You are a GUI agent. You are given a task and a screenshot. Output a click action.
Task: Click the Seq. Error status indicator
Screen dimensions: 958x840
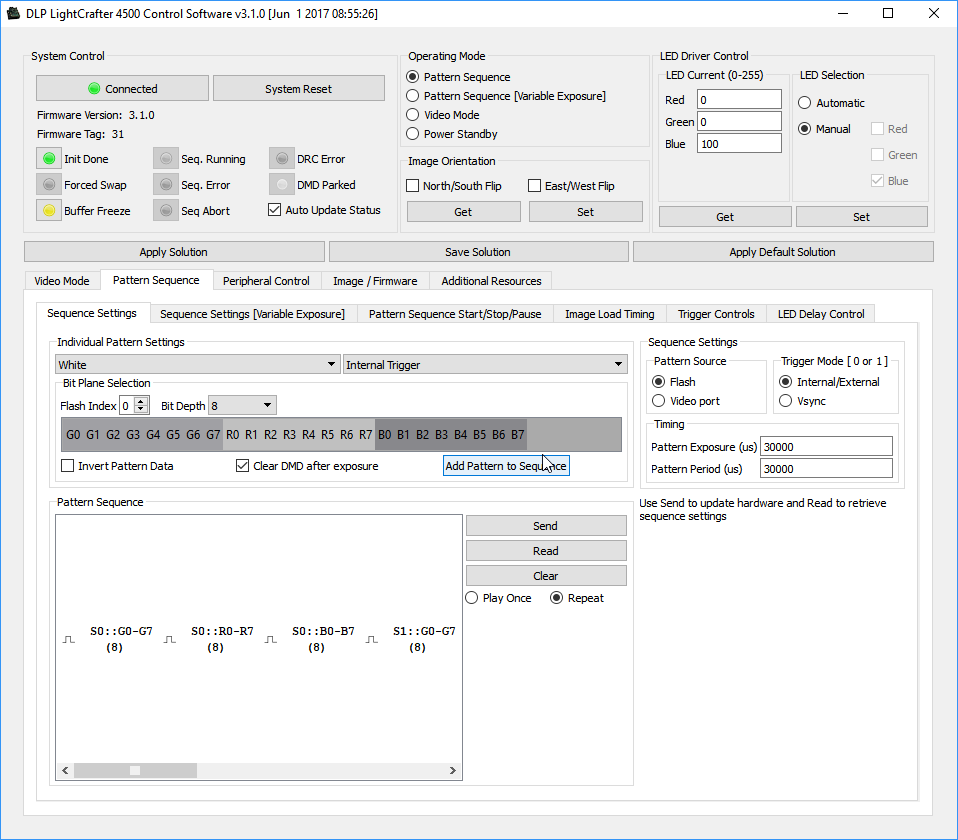(166, 184)
